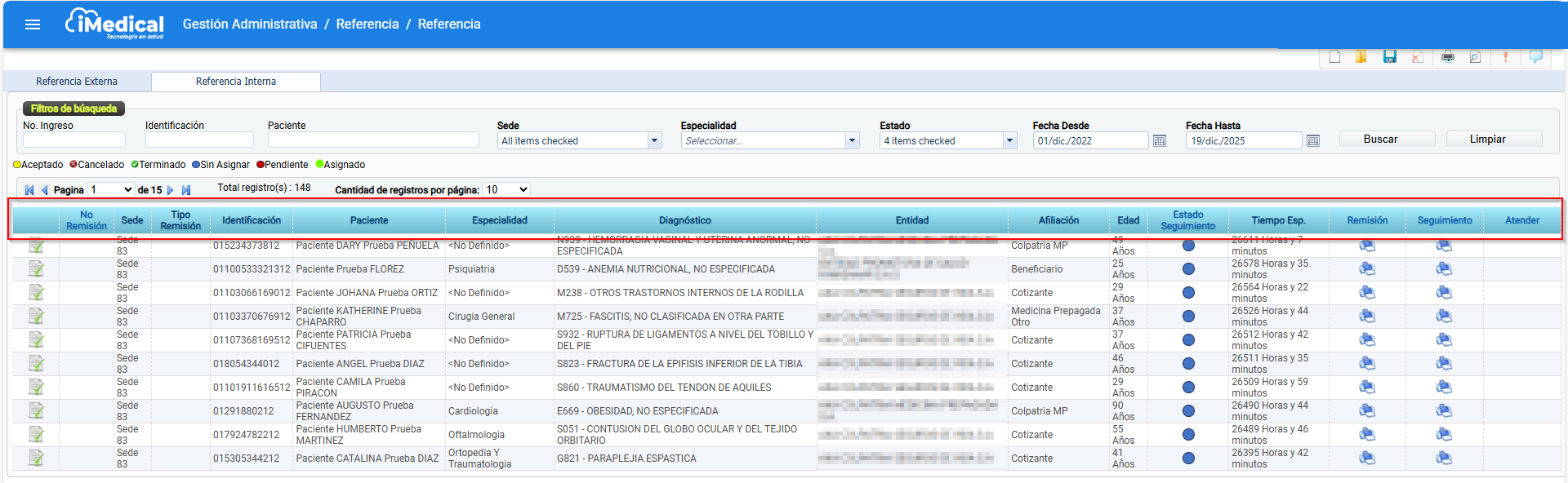Click the new blank document icon
This screenshot has height=483, width=1568.
click(x=1334, y=56)
